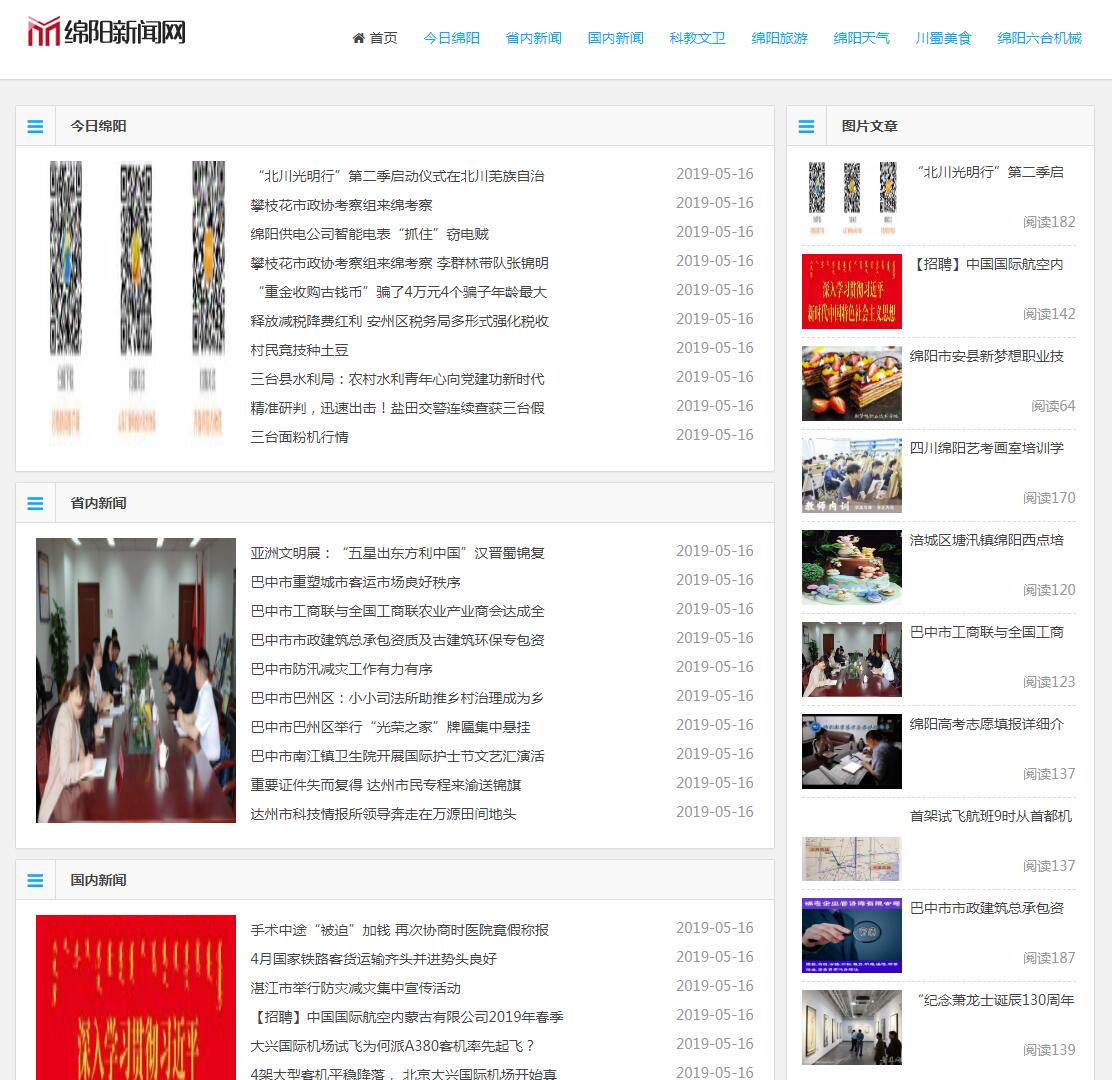This screenshot has height=1080, width=1112.
Task: Open article 攀枝花市政协考察组来绵考察 李群林带队张锦明
Action: pyautogui.click(x=399, y=263)
